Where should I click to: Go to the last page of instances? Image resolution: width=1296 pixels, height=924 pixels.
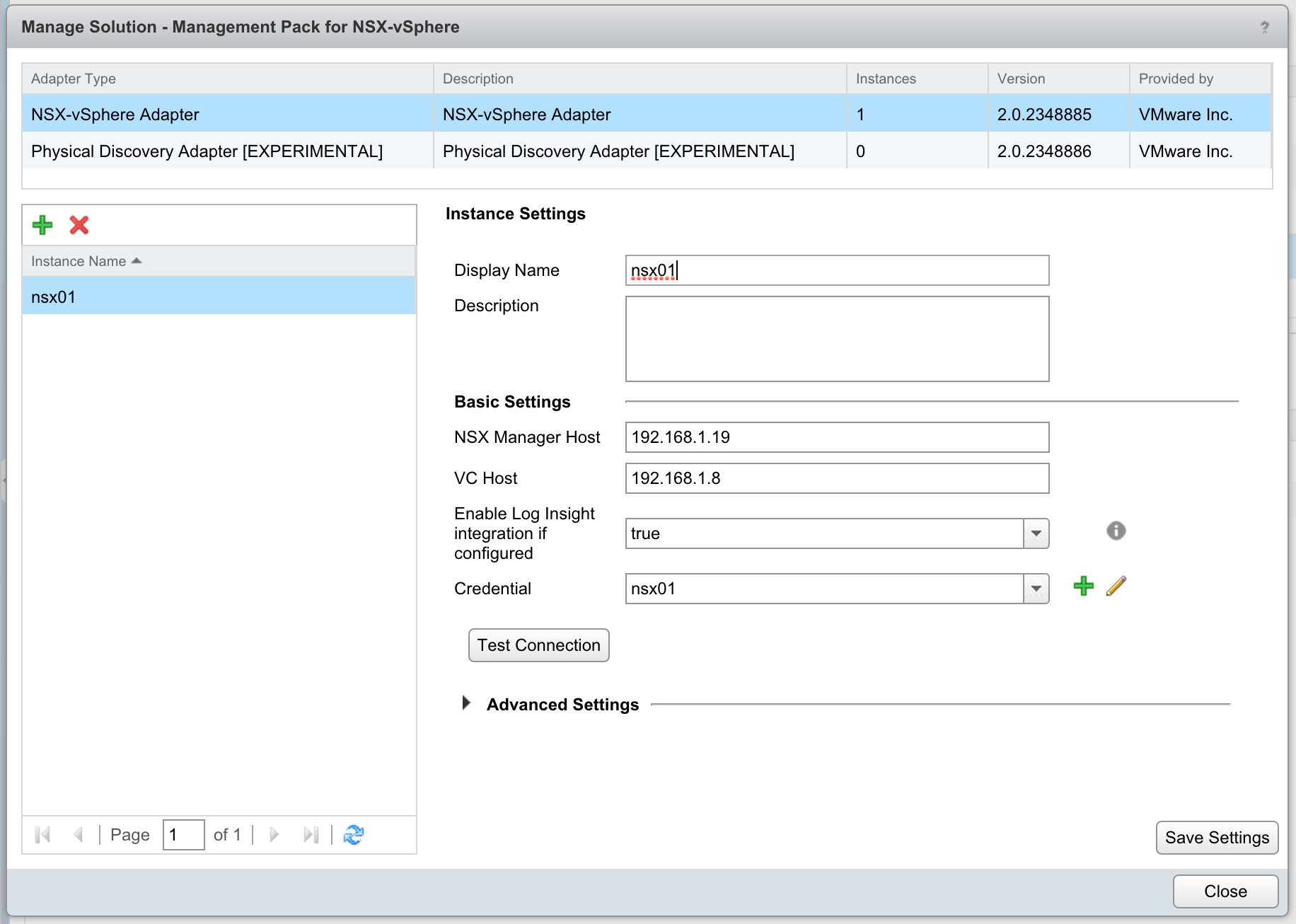click(311, 835)
